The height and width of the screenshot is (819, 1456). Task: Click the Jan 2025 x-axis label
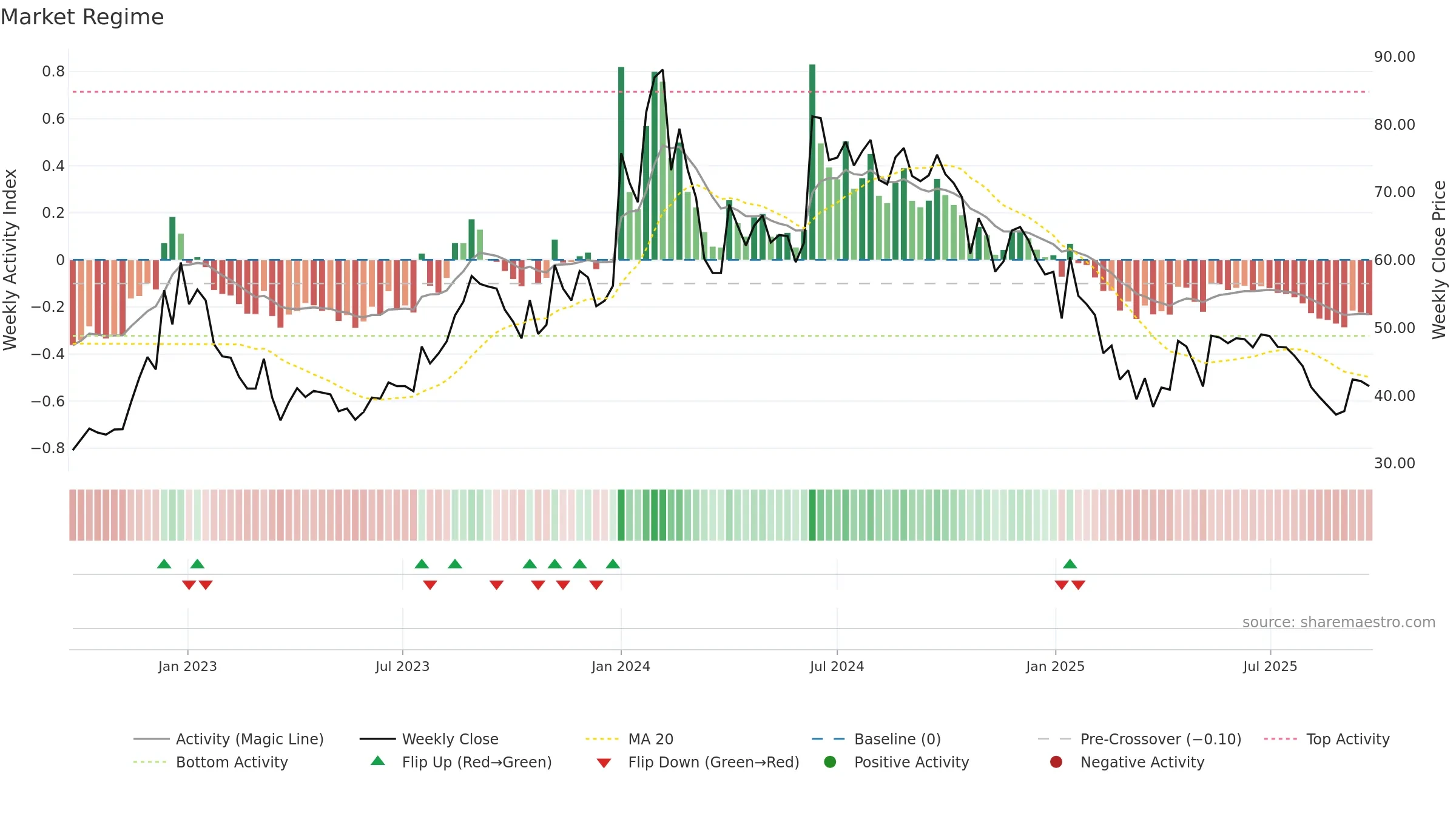point(1055,666)
